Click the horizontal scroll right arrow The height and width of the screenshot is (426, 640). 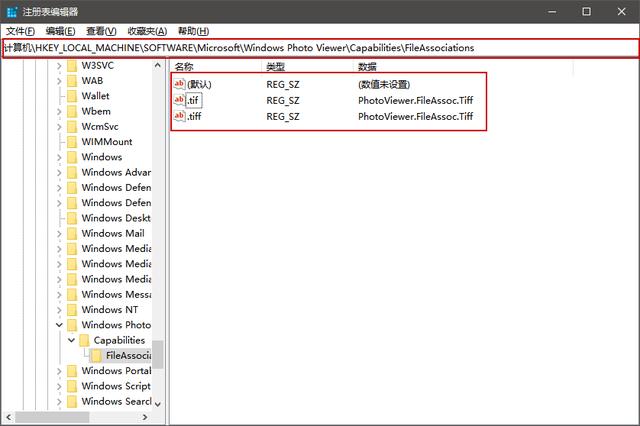(145, 417)
